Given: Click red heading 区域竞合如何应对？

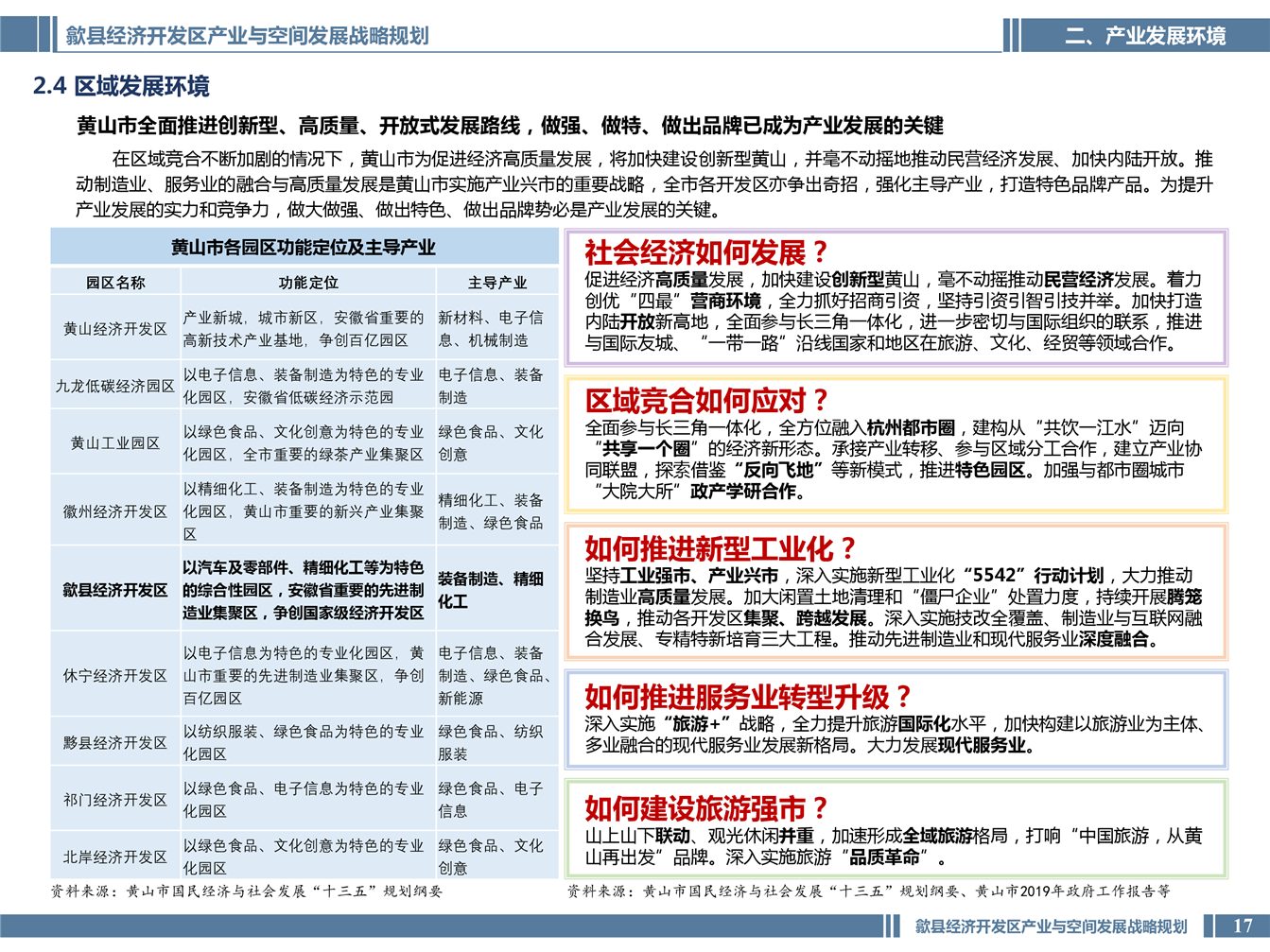Looking at the screenshot, I should click(x=707, y=401).
